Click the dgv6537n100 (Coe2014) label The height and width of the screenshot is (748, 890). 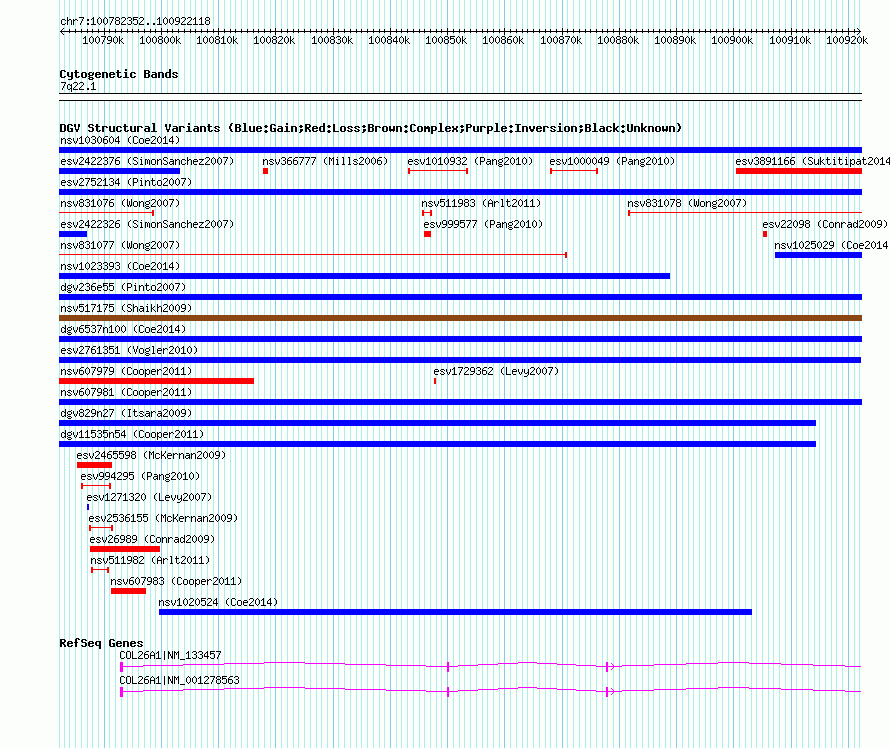click(123, 329)
